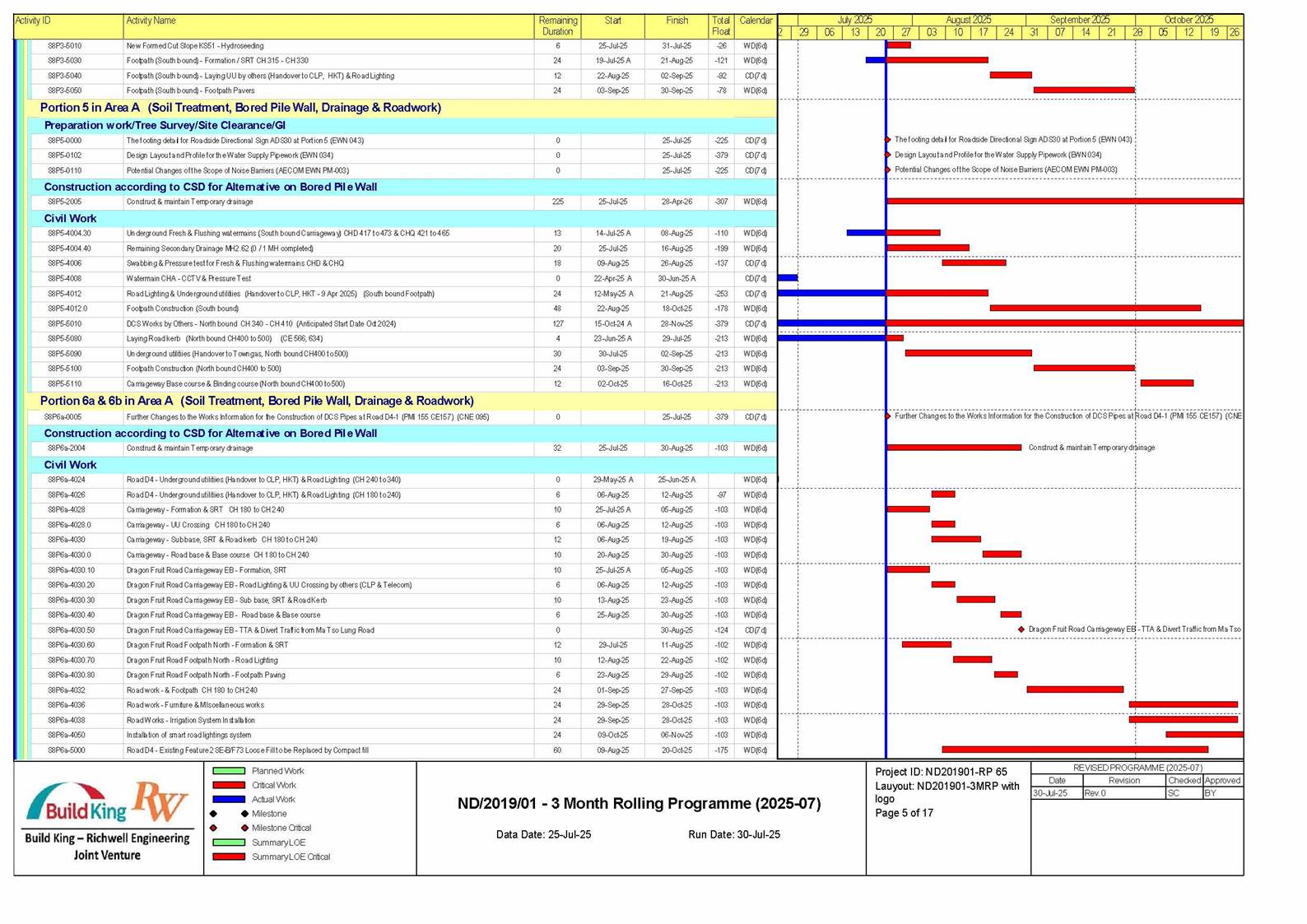This screenshot has width=1307, height=924.
Task: Select Preparation work/Tree Survey/Site Clearance/GI group
Action: tap(165, 125)
